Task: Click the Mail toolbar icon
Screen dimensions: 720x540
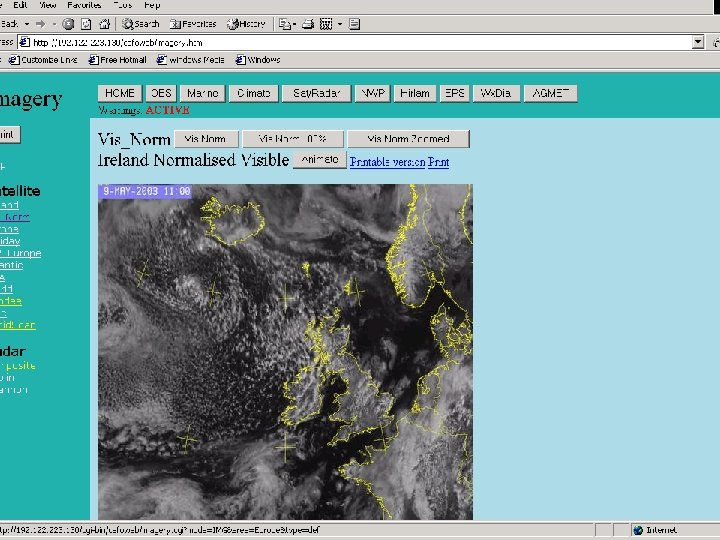Action: [x=285, y=24]
